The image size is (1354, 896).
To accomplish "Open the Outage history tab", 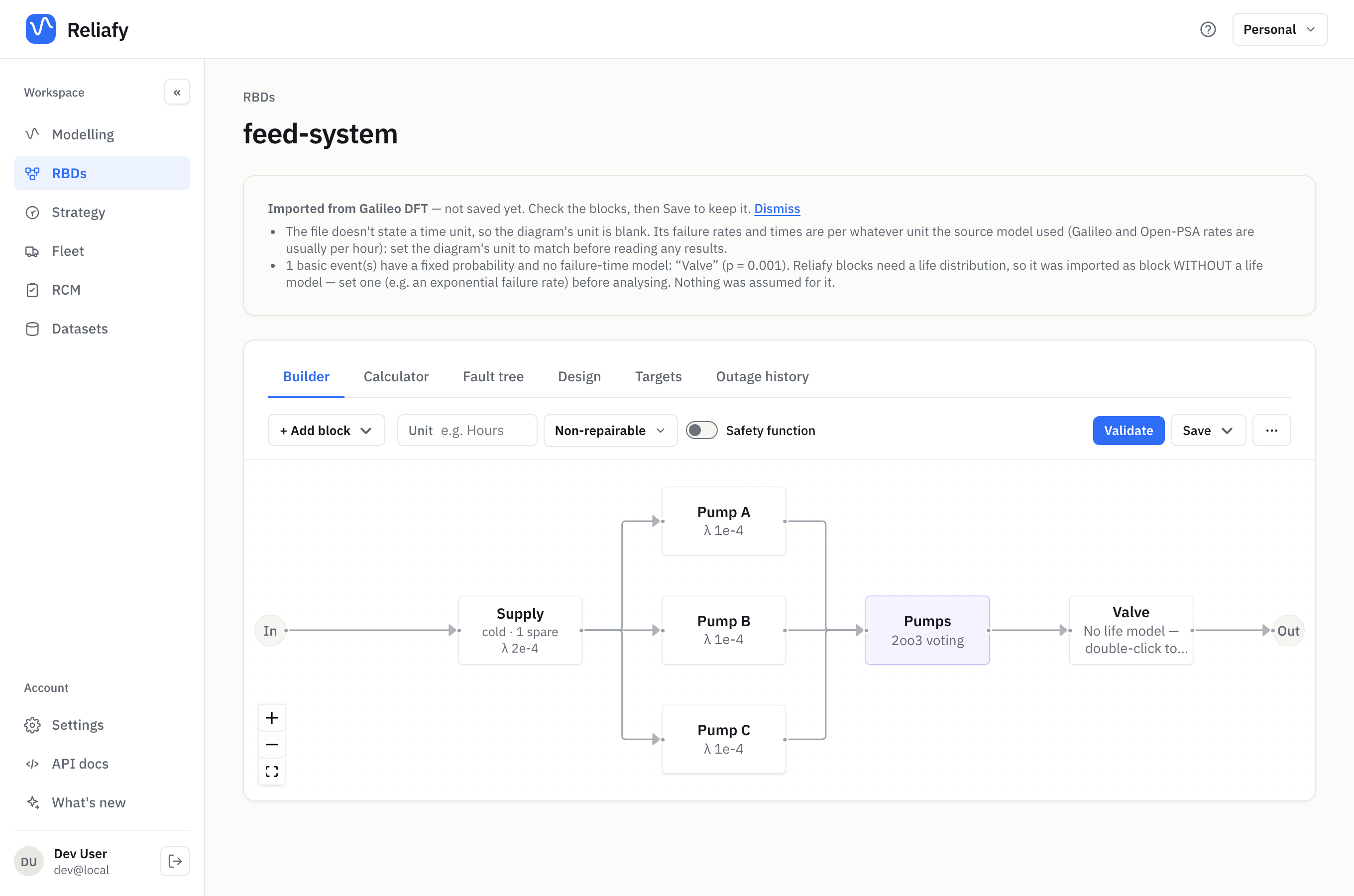I will click(x=762, y=377).
